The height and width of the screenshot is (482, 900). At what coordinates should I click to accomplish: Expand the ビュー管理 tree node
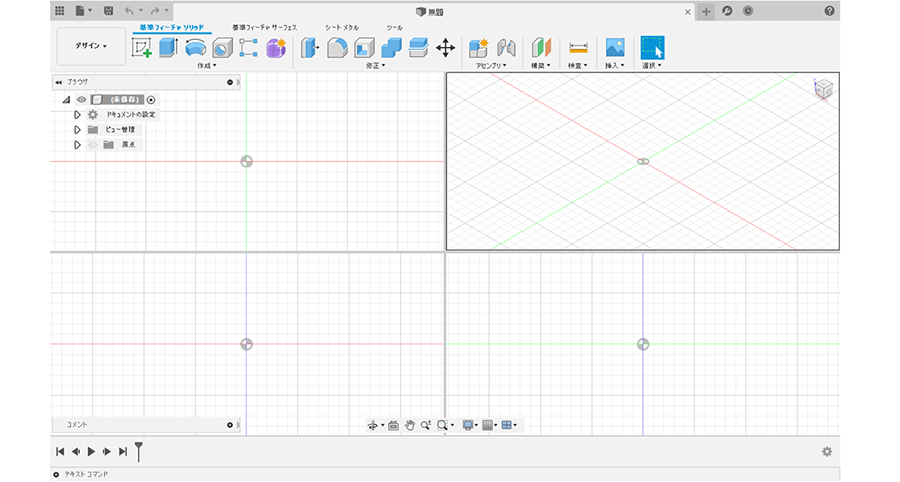(x=77, y=130)
